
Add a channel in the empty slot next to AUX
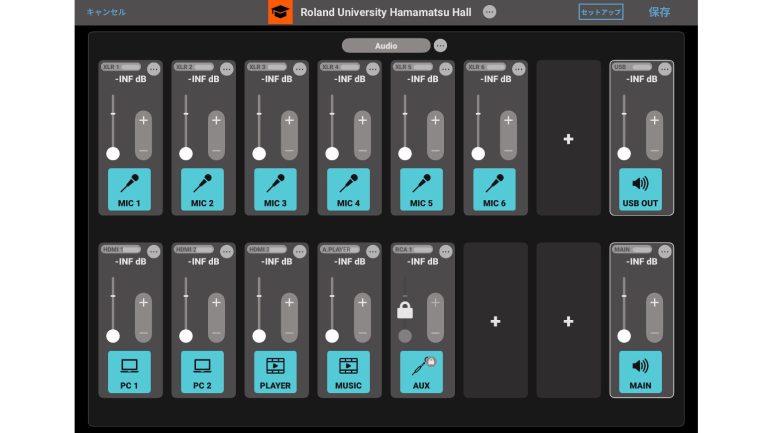tap(495, 322)
